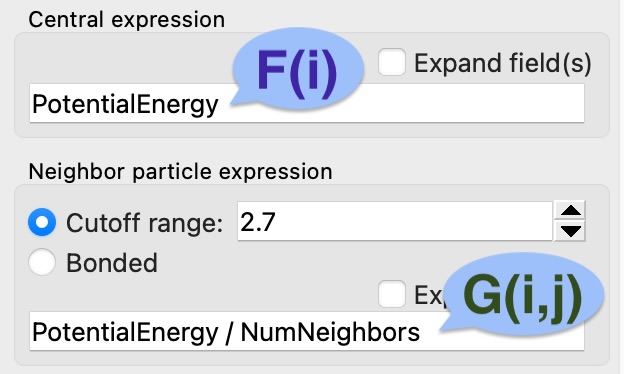
Task: Select the Bonded radio button
Action: tap(42, 262)
